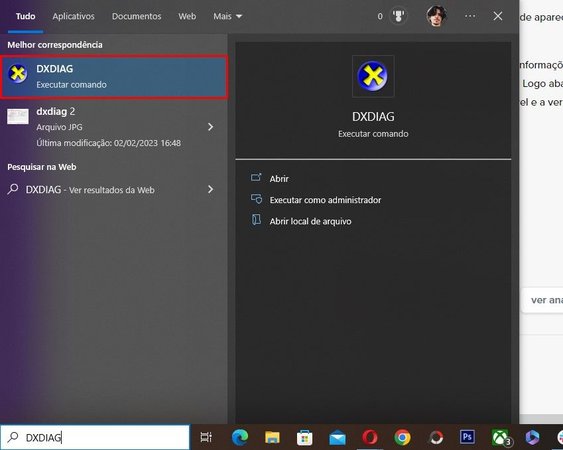Open the round red-ring app on taskbar
Image resolution: width=563 pixels, height=450 pixels.
[x=436, y=437]
